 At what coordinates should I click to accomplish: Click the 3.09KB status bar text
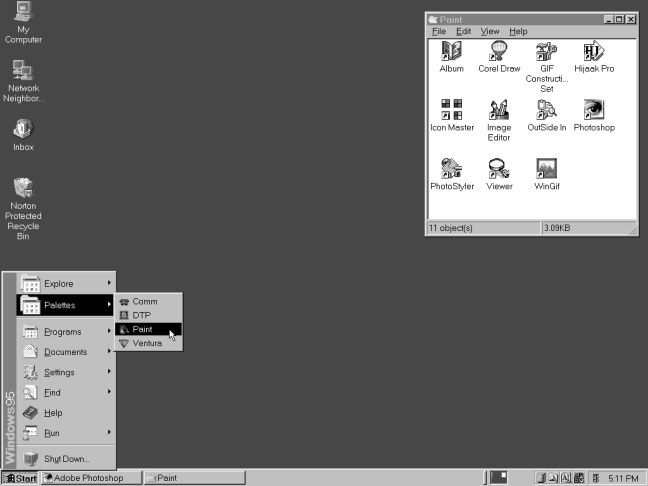(x=557, y=228)
